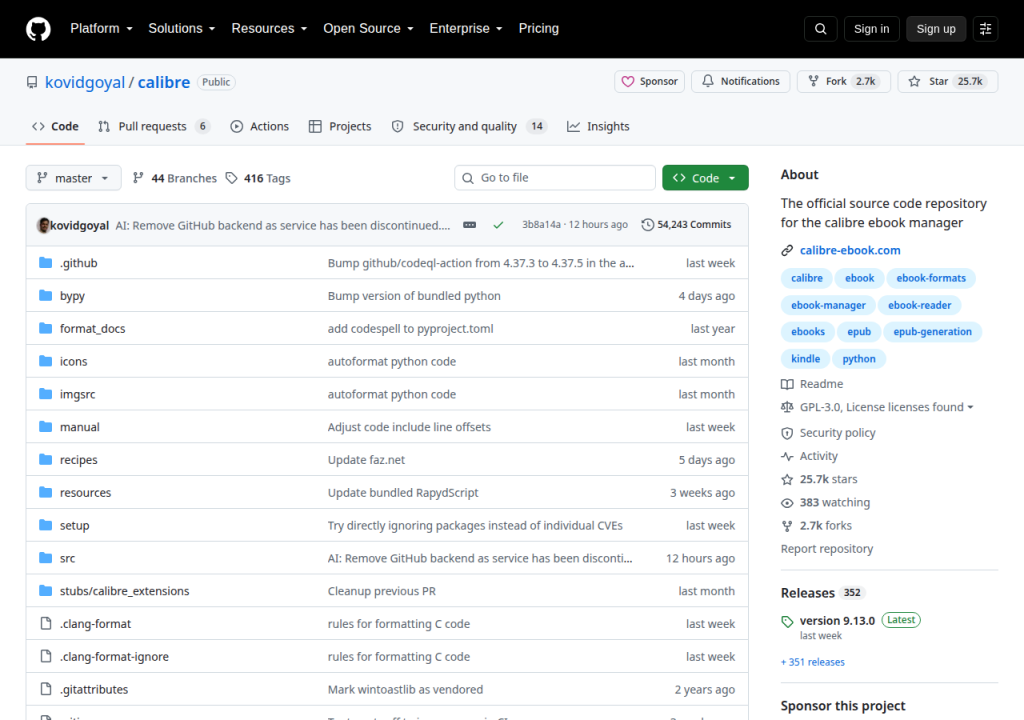Switch to Pull requests tab
The image size is (1024, 720).
pos(154,127)
